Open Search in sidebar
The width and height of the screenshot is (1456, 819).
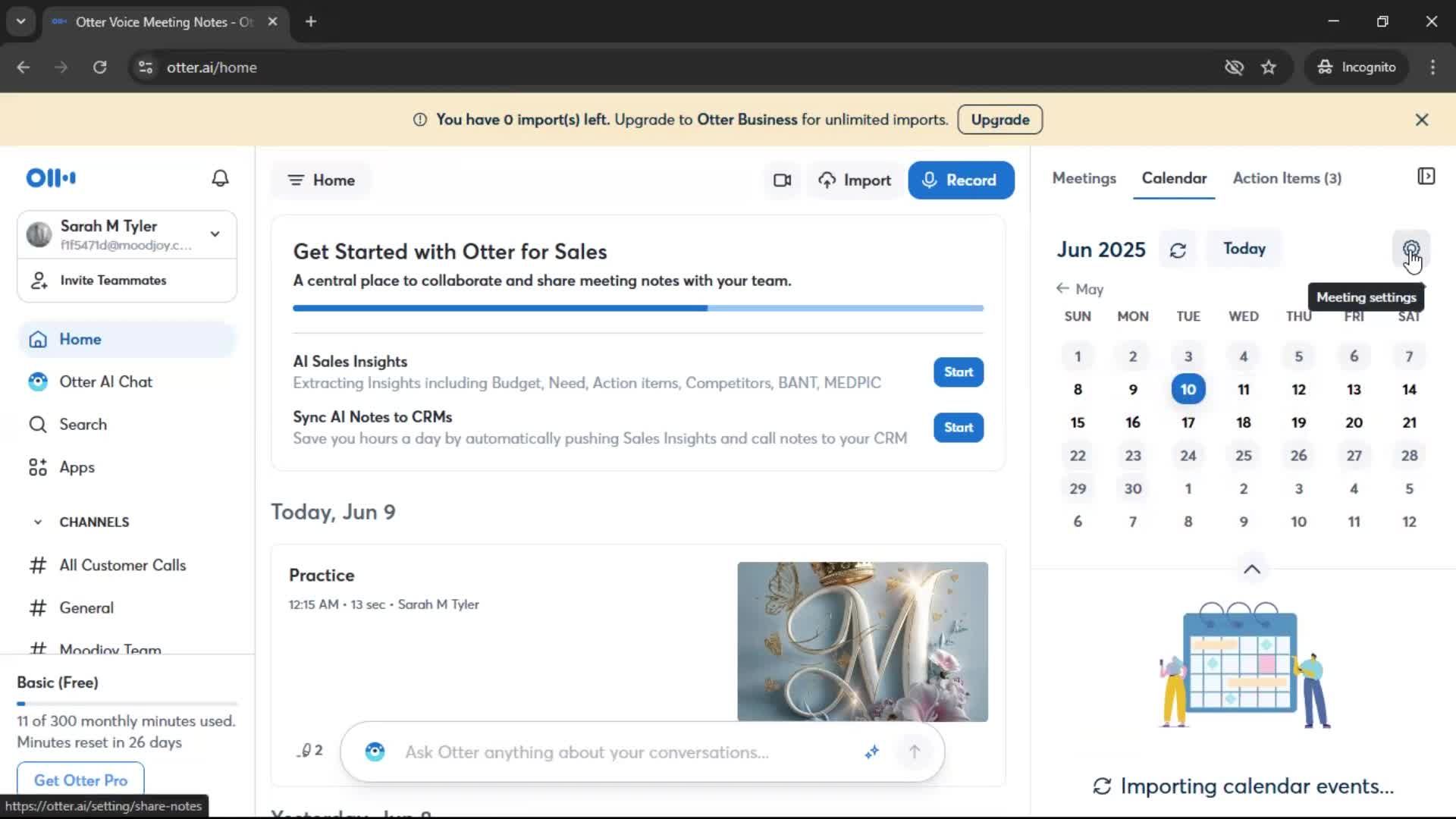[127, 425]
